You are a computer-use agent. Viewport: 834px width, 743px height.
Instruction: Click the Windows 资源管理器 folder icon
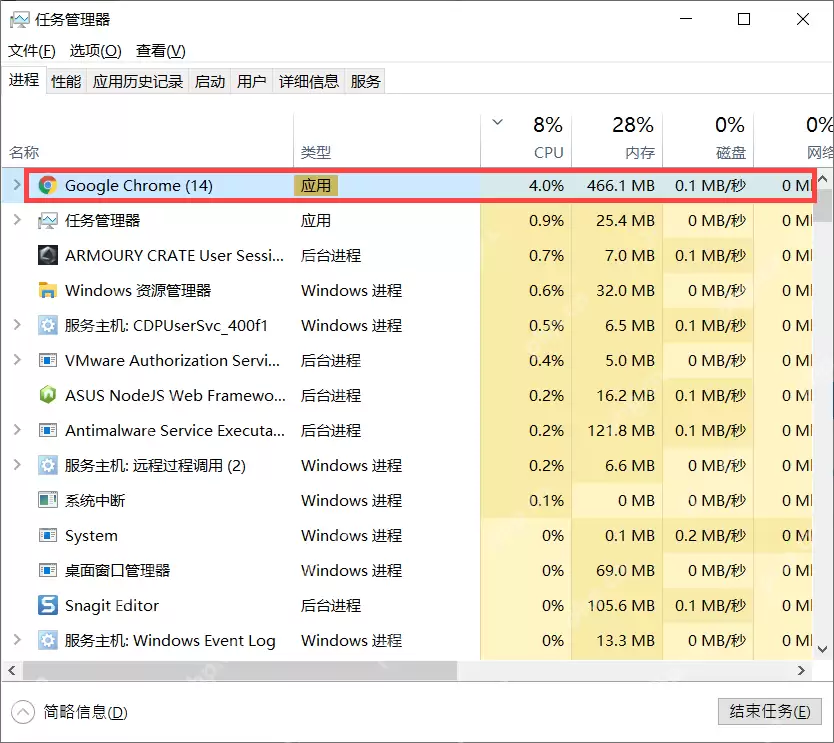pyautogui.click(x=47, y=290)
